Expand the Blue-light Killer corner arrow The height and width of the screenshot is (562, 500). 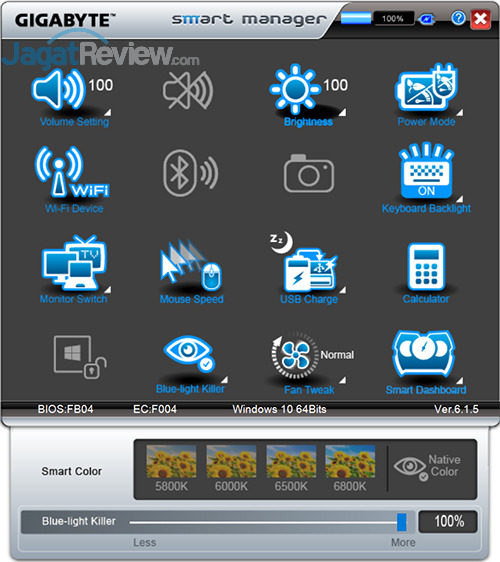(x=224, y=380)
